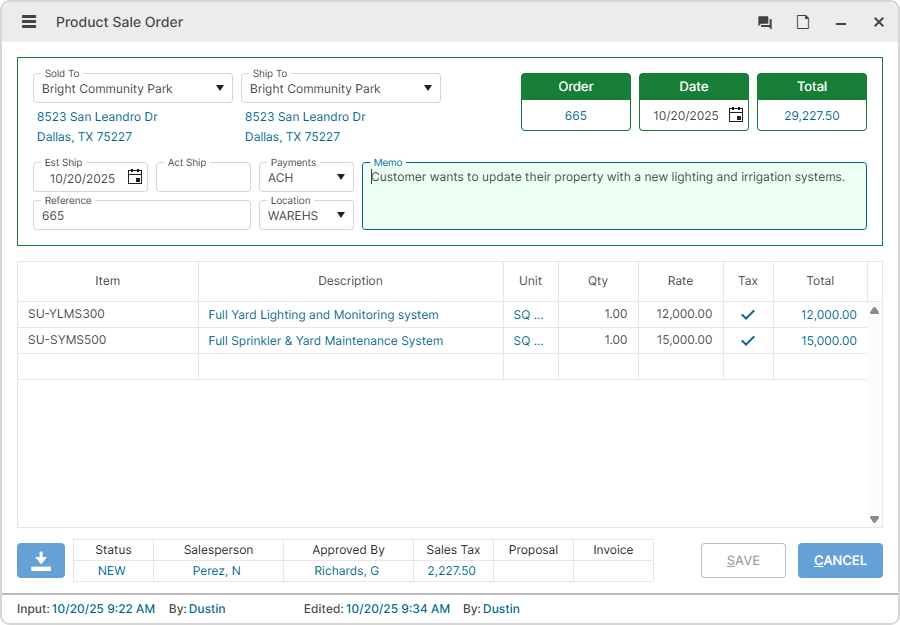Image resolution: width=900 pixels, height=625 pixels.
Task: Click Sold To Dallas, TX 75227 link
Action: click(x=84, y=137)
